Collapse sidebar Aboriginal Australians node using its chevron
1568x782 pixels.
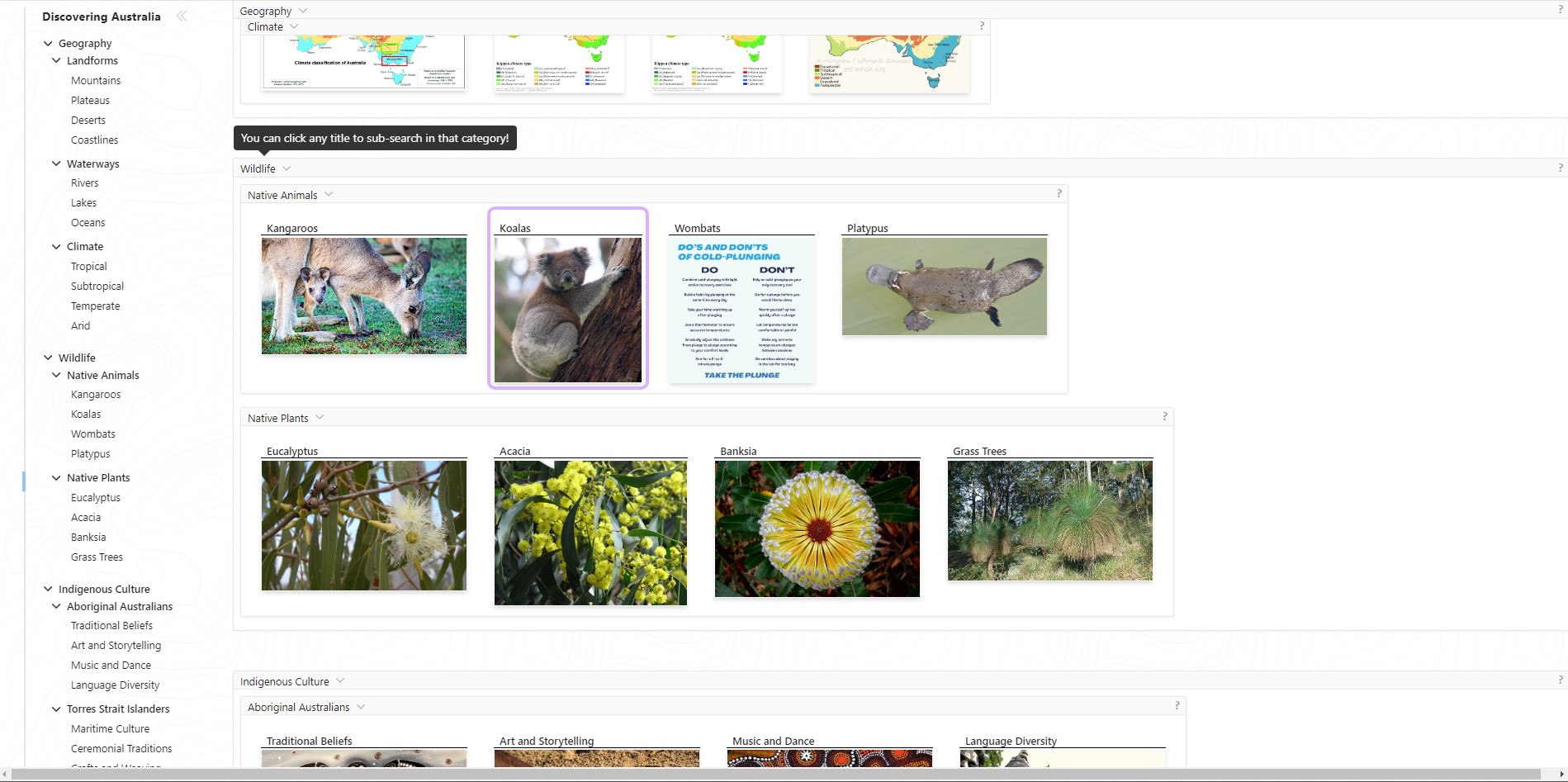point(56,606)
